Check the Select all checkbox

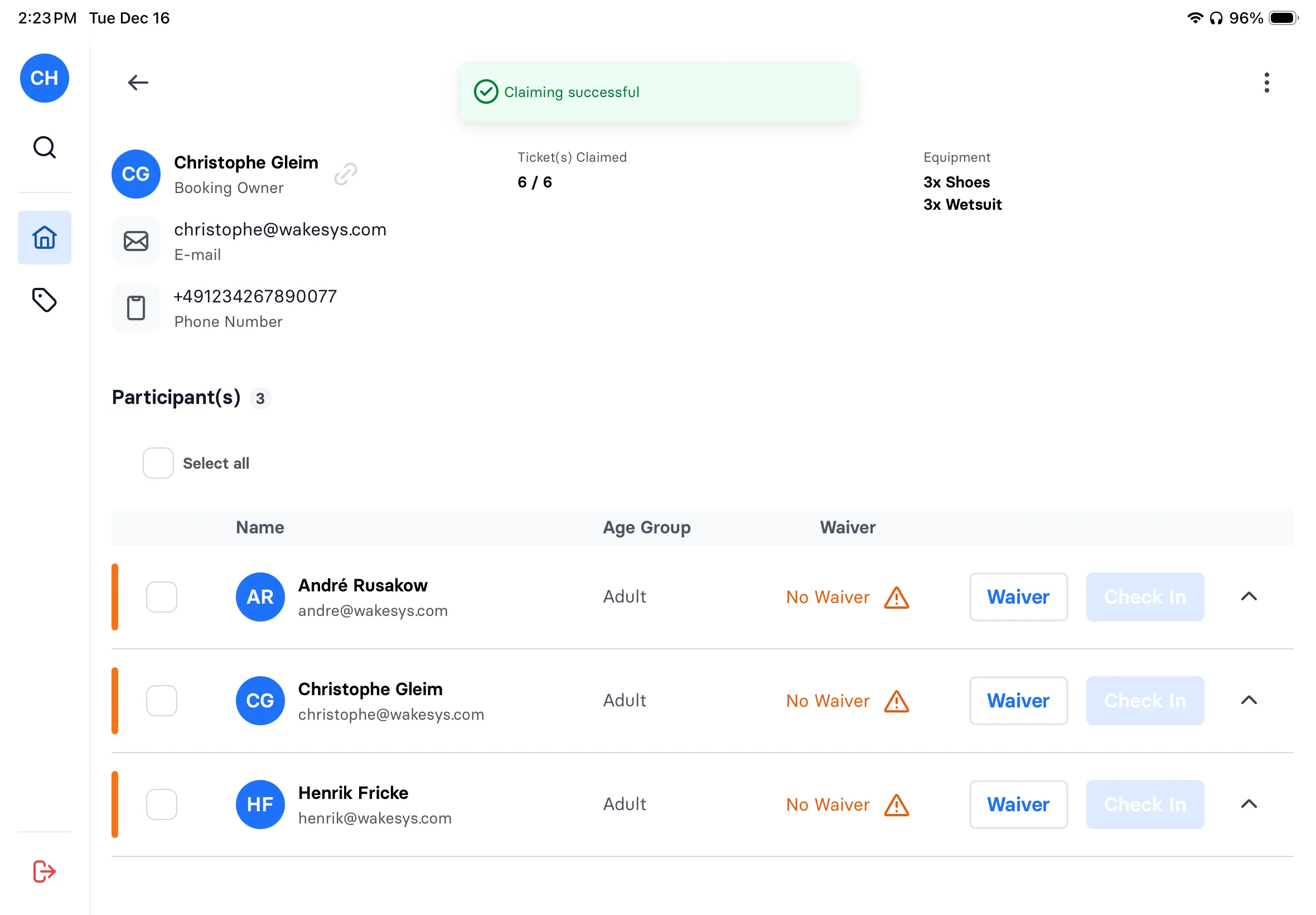(158, 463)
